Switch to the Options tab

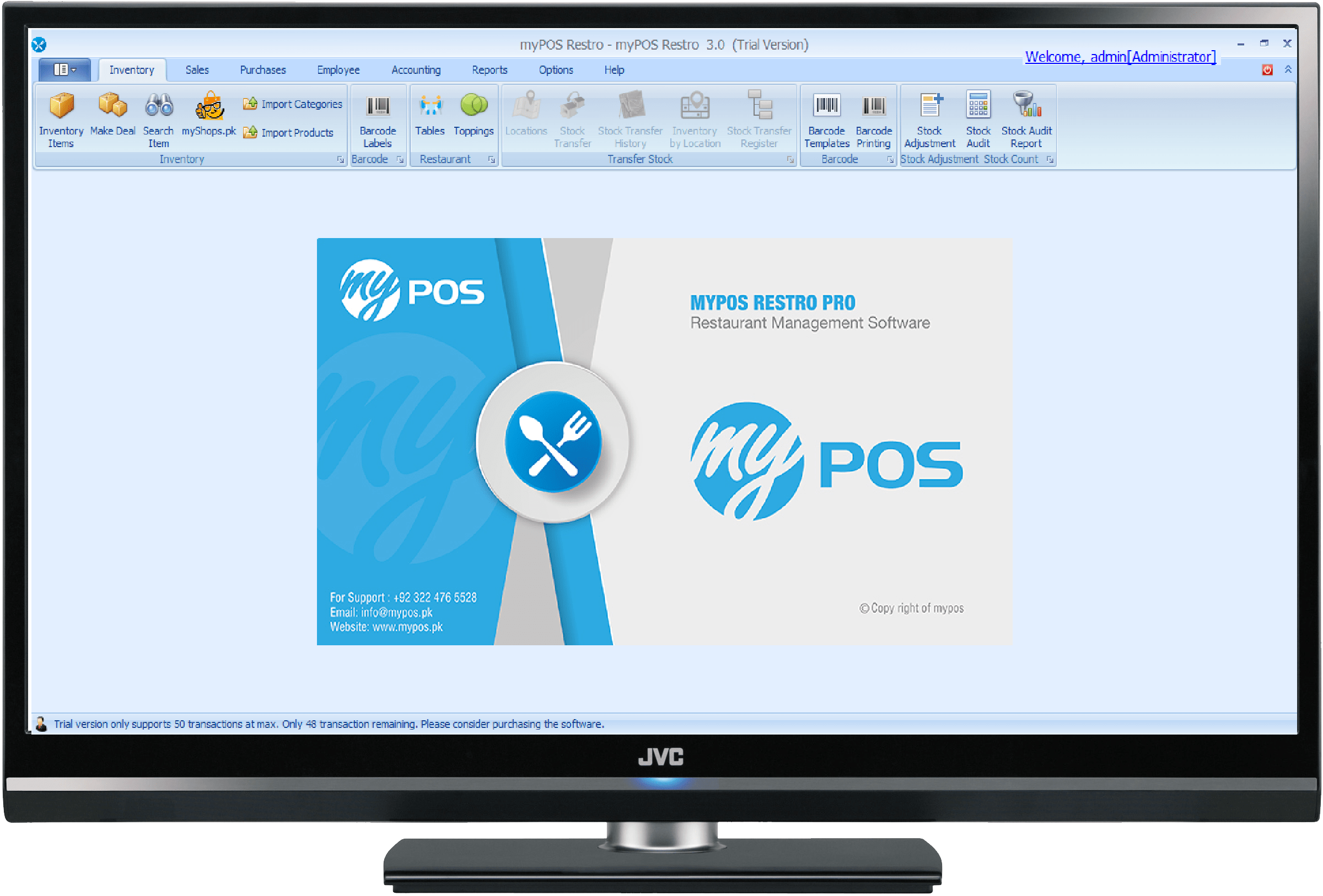pos(556,70)
